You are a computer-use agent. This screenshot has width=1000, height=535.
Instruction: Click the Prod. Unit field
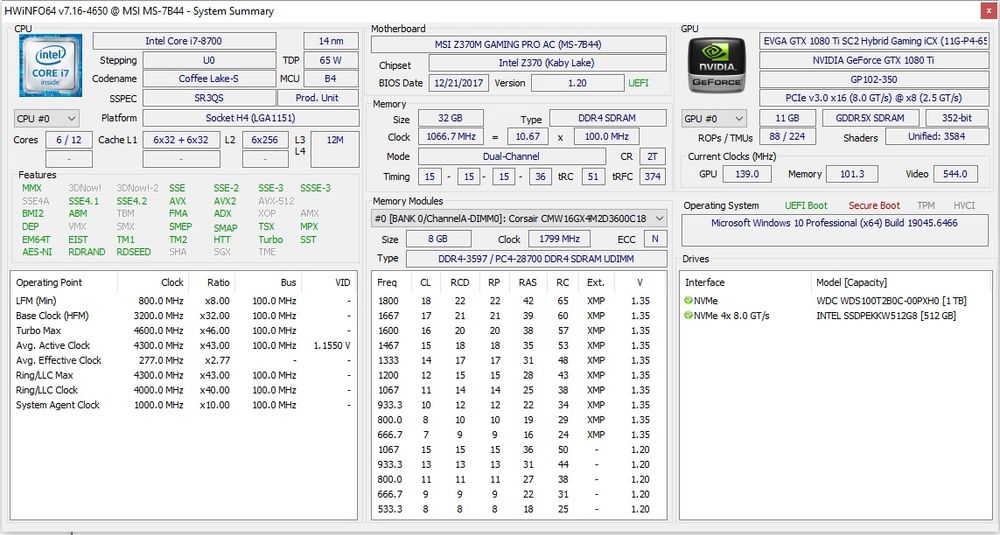tap(318, 98)
